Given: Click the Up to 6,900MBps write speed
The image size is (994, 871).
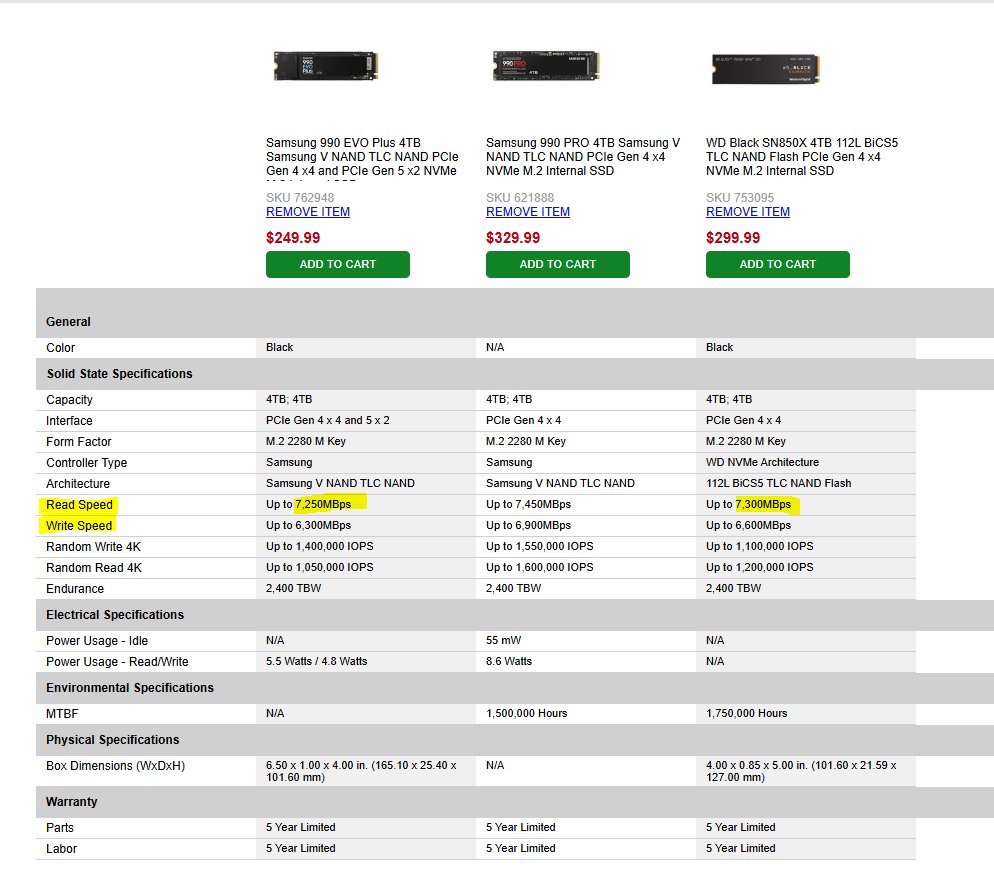Looking at the screenshot, I should 528,525.
